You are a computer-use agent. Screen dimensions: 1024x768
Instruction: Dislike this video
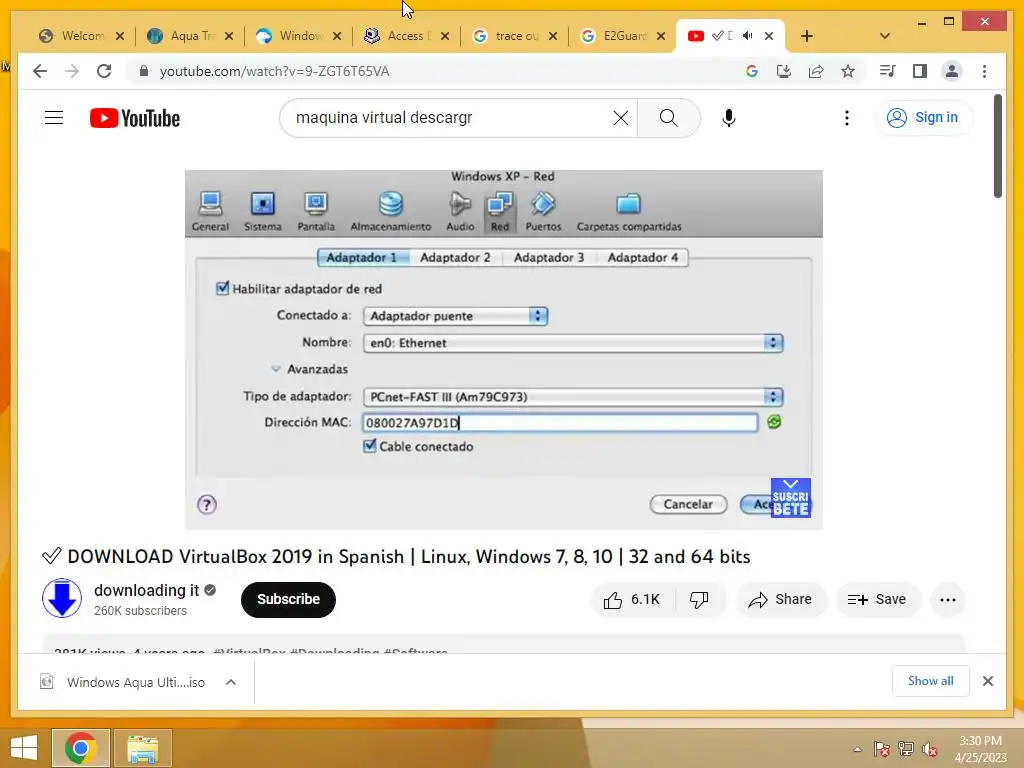click(x=699, y=600)
